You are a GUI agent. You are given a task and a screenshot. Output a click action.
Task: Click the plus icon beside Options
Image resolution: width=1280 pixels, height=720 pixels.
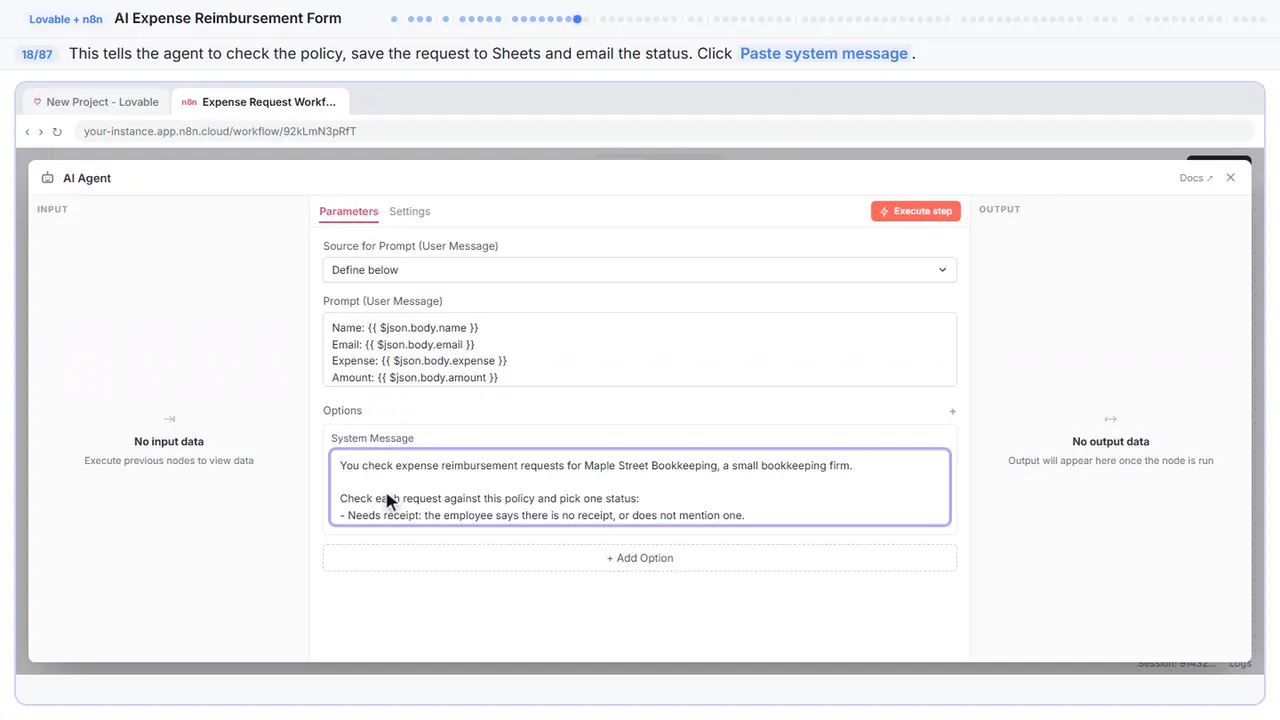click(x=952, y=411)
